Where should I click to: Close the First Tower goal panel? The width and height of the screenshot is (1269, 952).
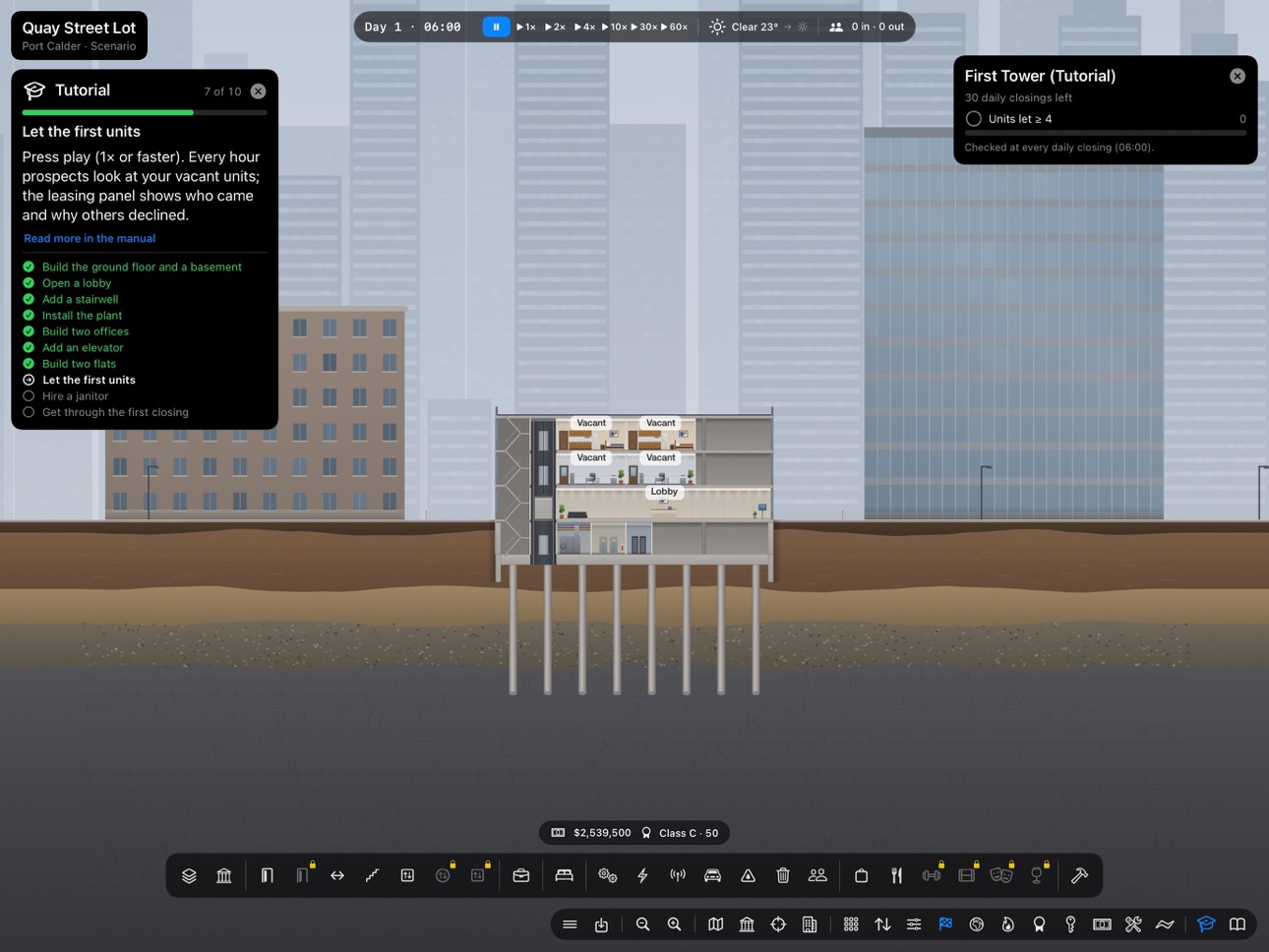click(1238, 76)
